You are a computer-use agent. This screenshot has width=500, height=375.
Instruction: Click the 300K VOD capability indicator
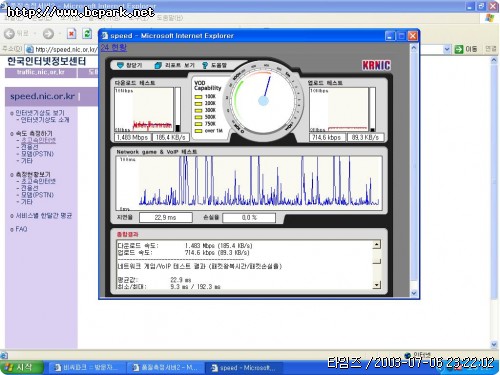(199, 110)
